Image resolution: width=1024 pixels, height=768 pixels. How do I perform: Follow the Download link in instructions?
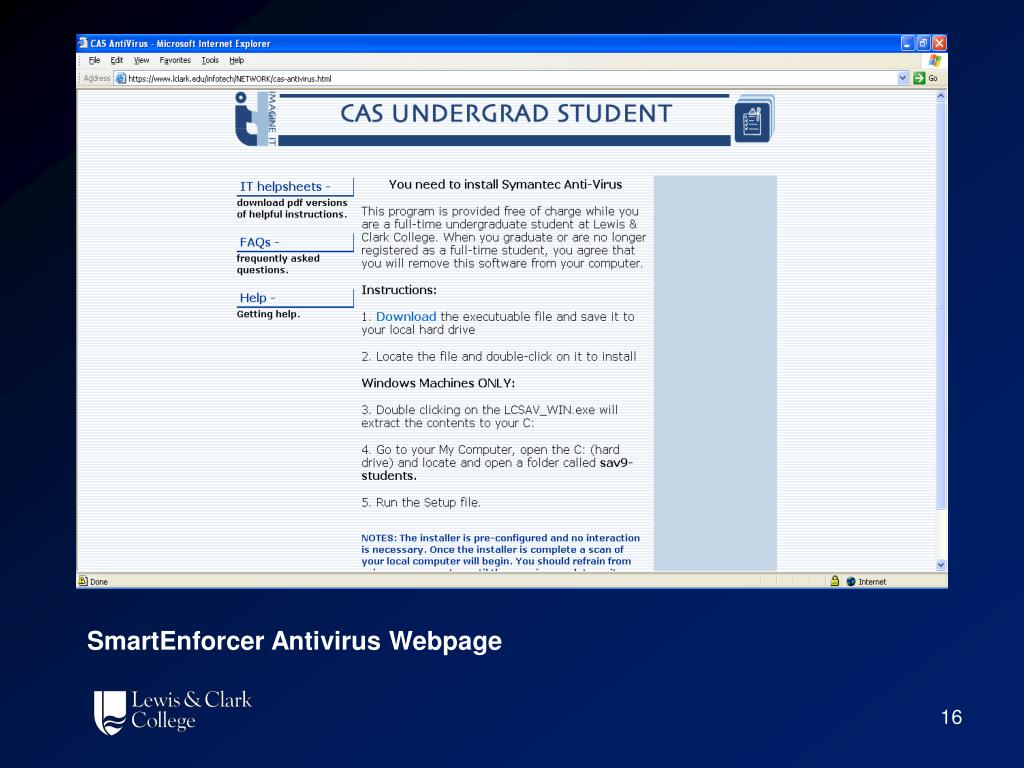[406, 317]
